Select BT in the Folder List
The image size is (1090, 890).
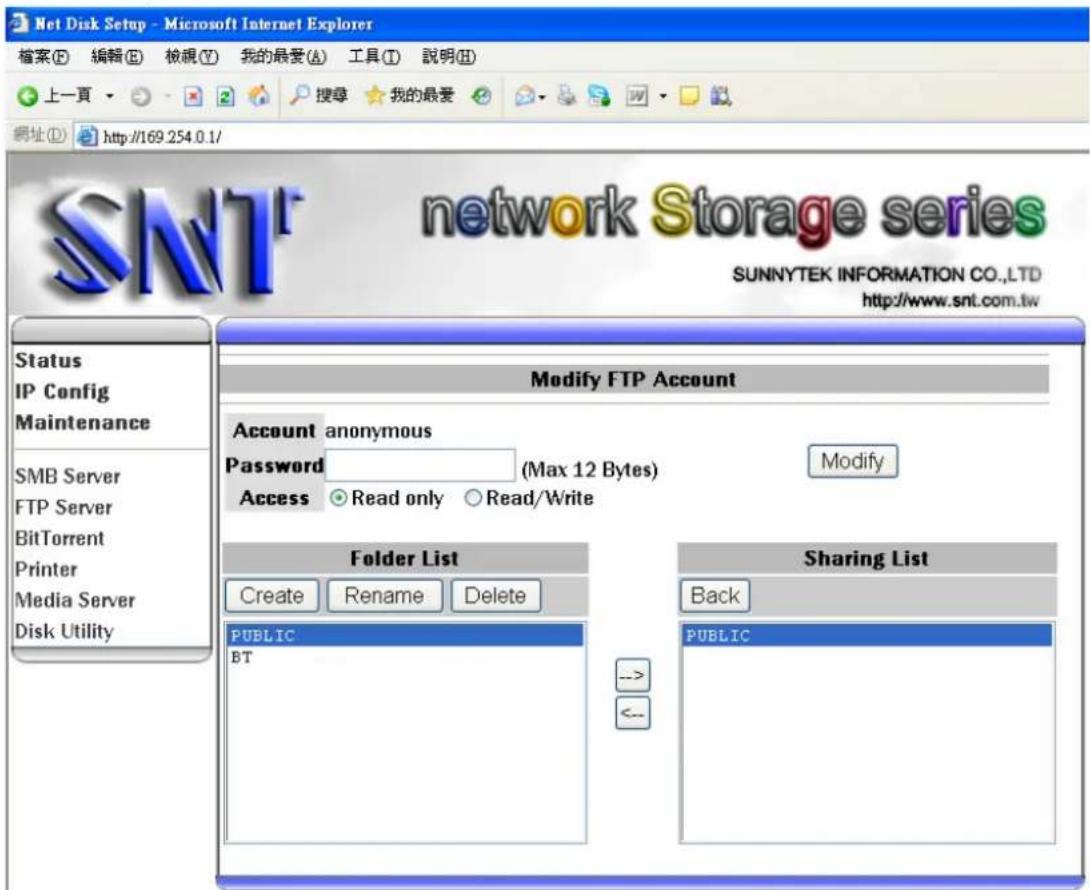point(405,657)
